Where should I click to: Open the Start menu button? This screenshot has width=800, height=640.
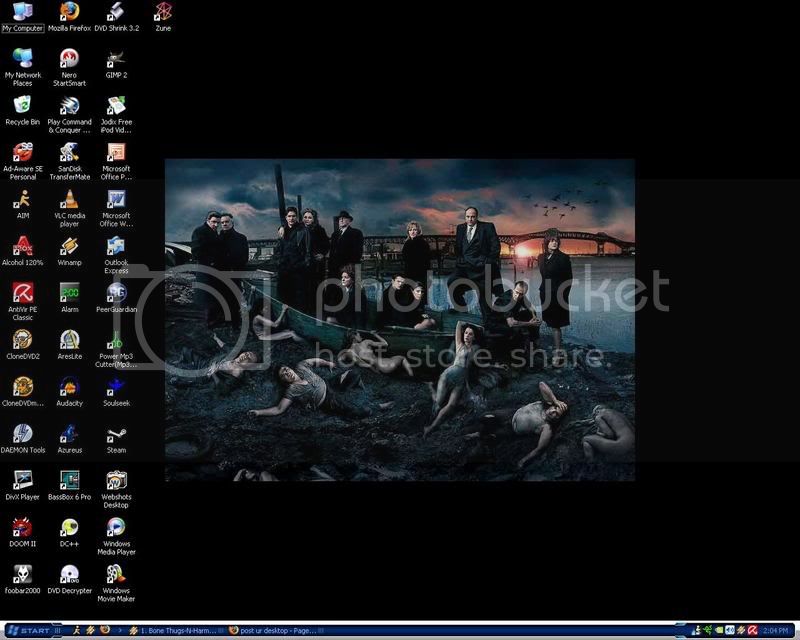tap(30, 631)
